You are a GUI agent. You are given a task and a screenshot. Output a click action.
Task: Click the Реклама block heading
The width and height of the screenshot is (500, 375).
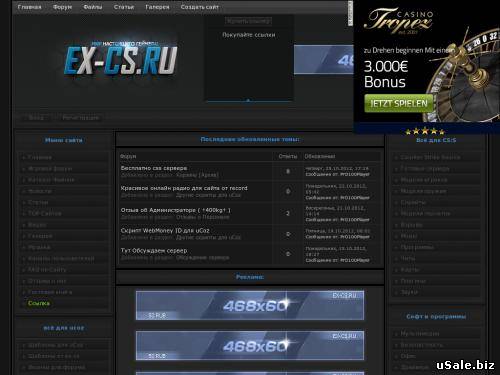click(250, 277)
